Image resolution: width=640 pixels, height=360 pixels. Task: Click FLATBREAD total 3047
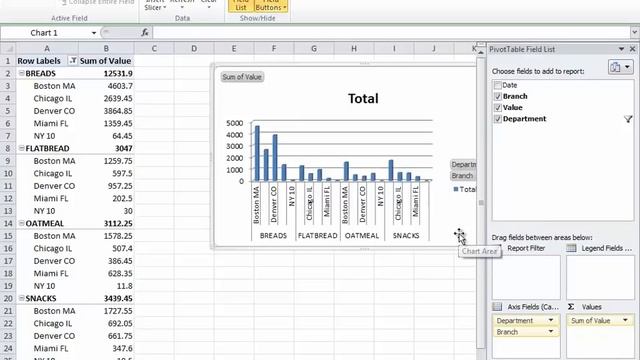click(x=106, y=149)
